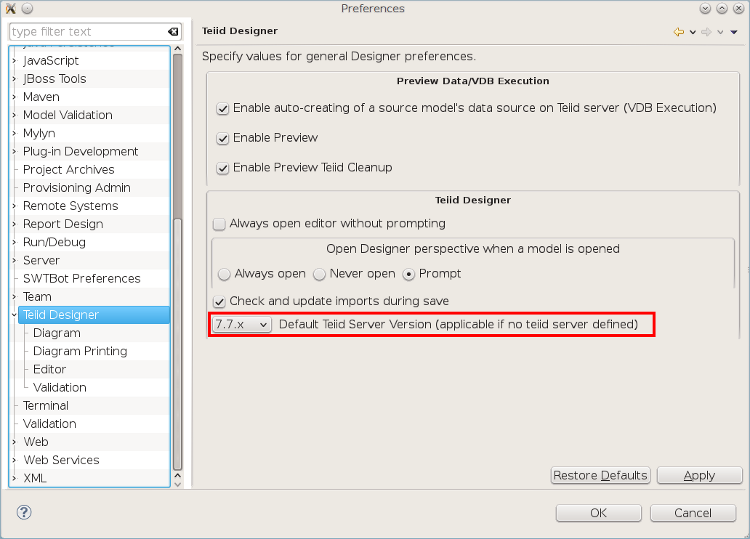Expand the Maven tree node
Screen dimensions: 750x539
[x=14, y=97]
